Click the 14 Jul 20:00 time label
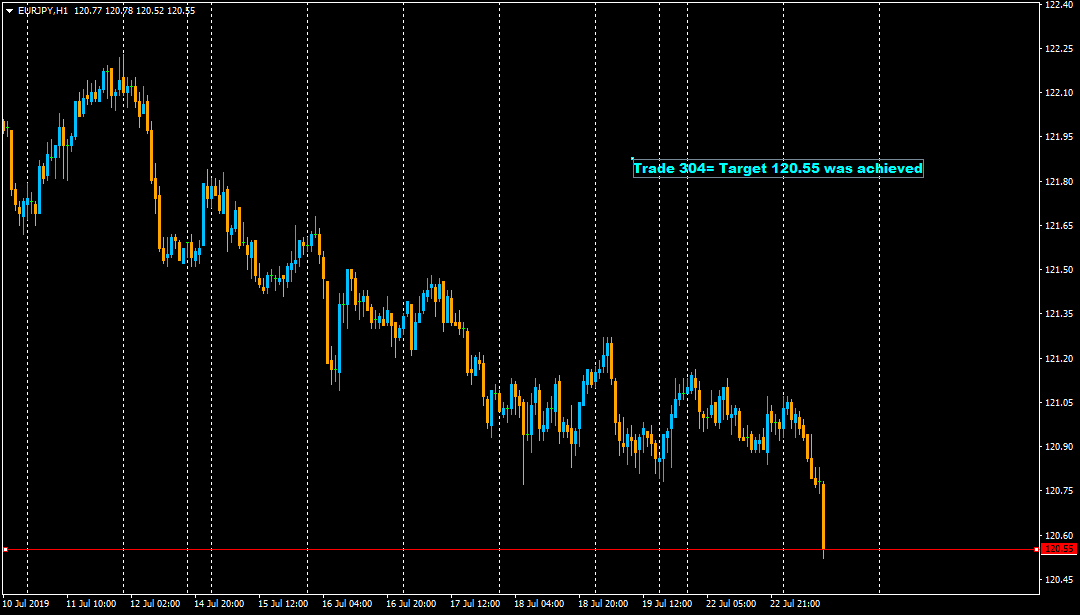 click(219, 603)
